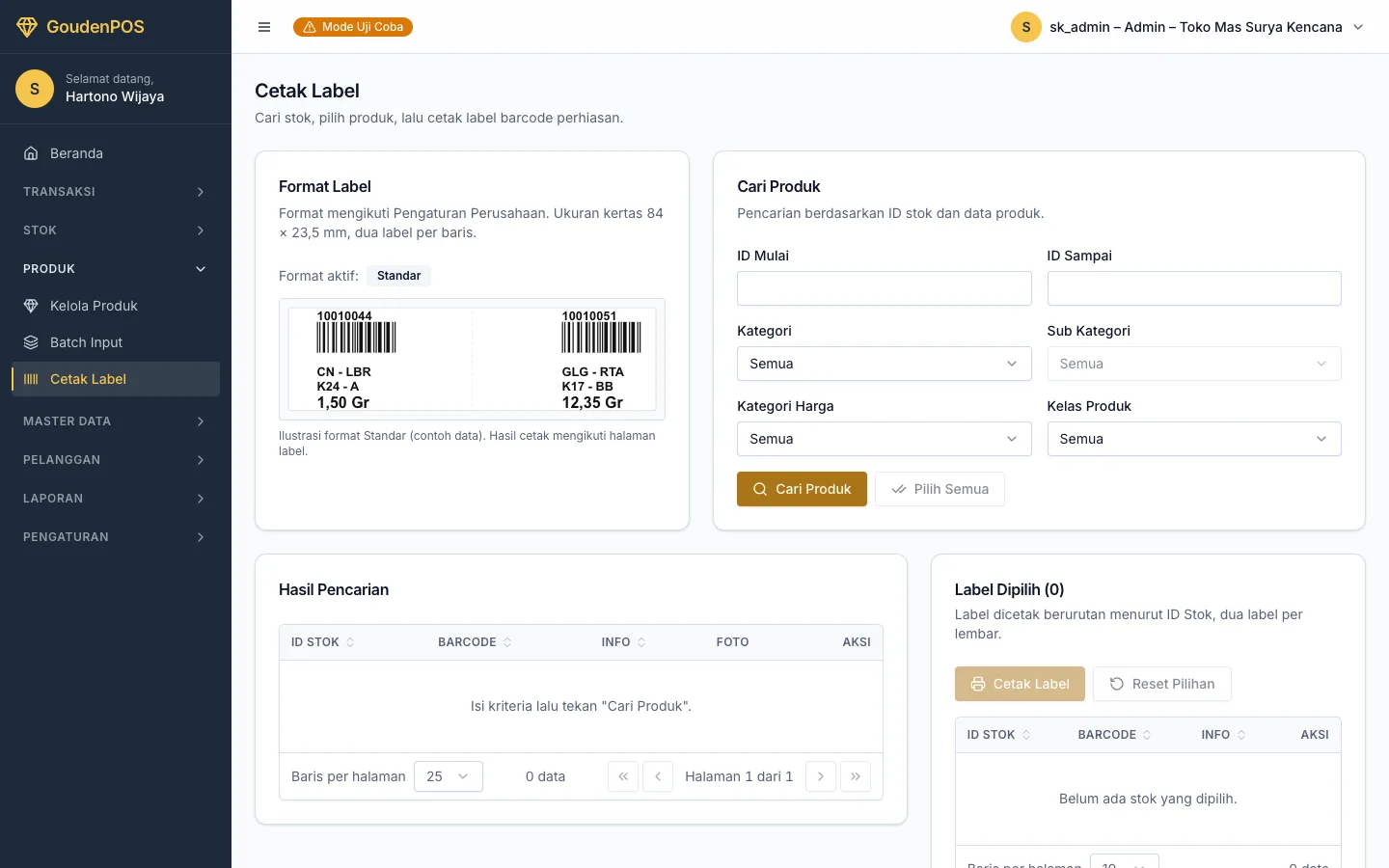
Task: Sort the Hasil Pencarian BARCODE column
Action: (475, 642)
